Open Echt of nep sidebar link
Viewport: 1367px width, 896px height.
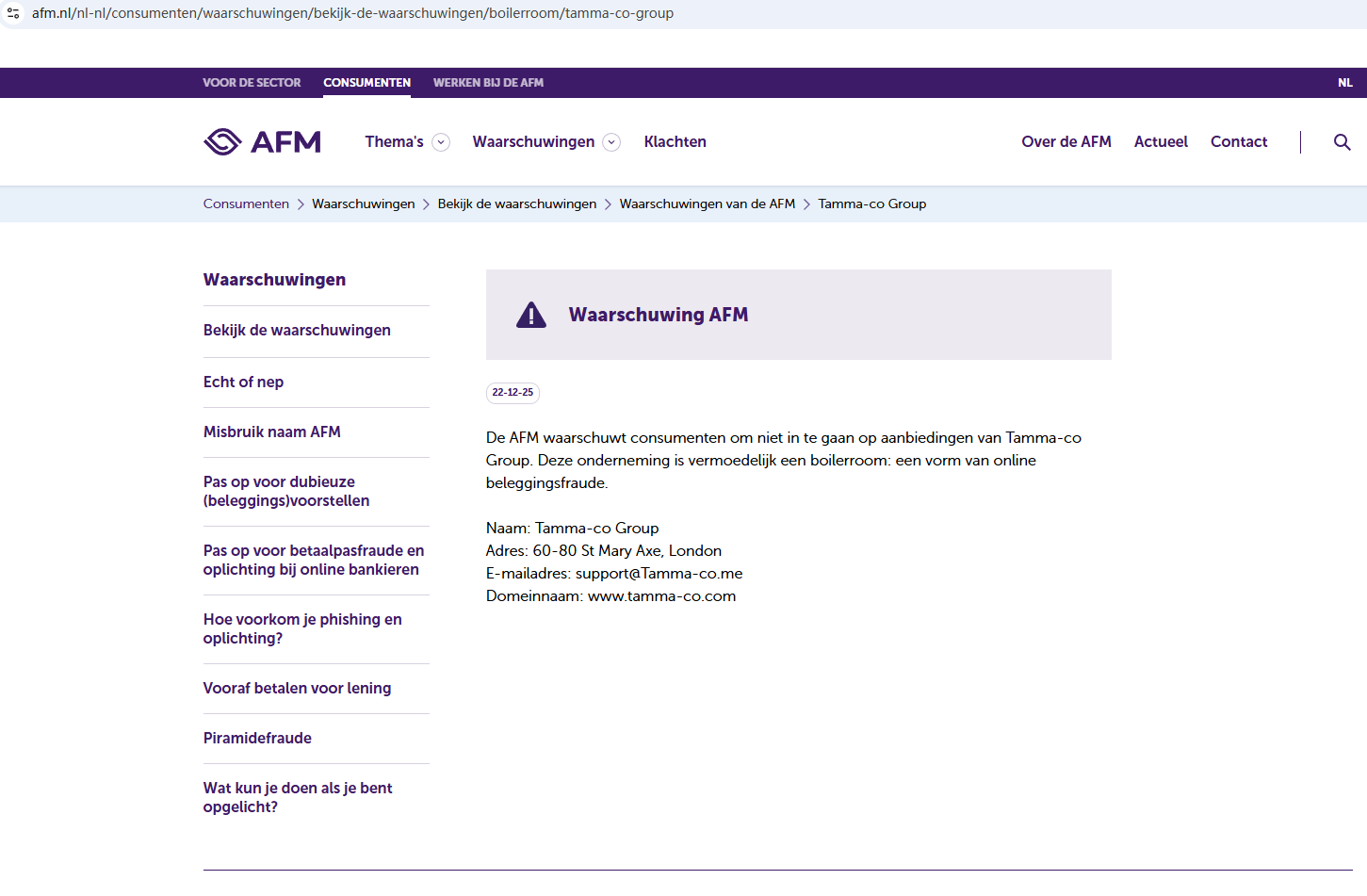243,382
